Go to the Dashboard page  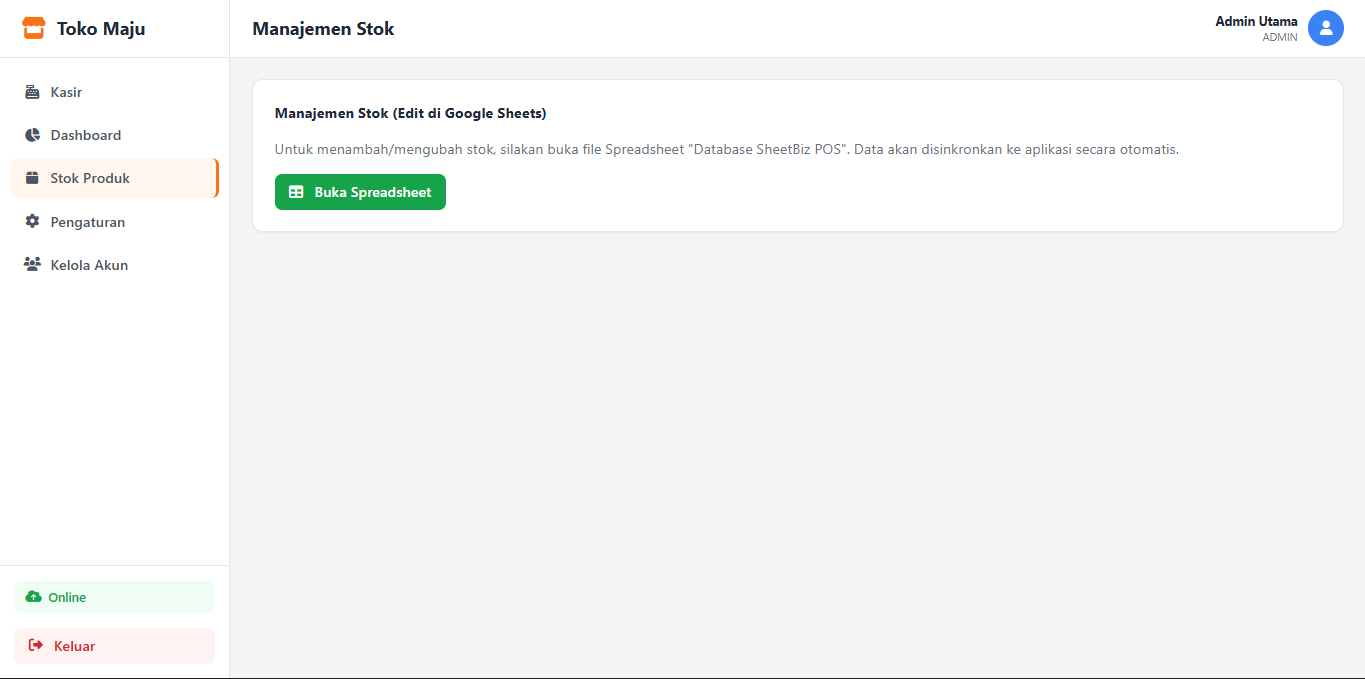point(86,135)
